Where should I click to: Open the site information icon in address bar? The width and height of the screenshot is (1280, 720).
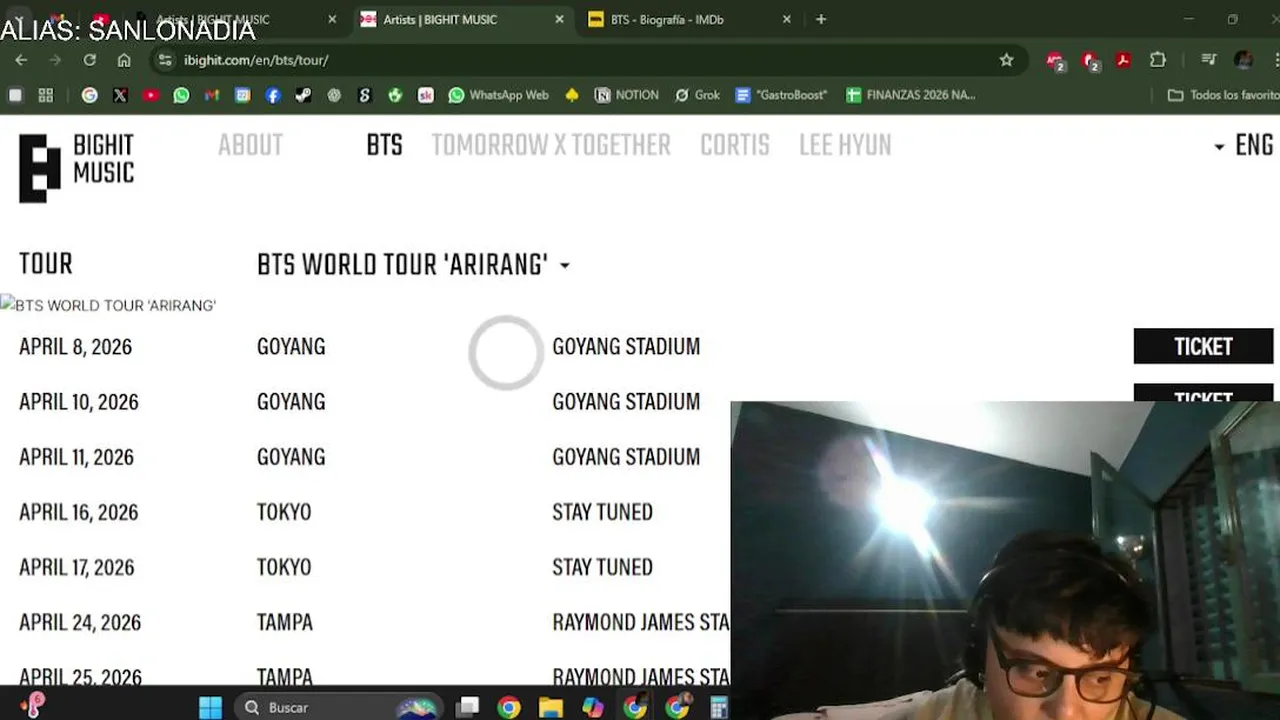(x=165, y=60)
